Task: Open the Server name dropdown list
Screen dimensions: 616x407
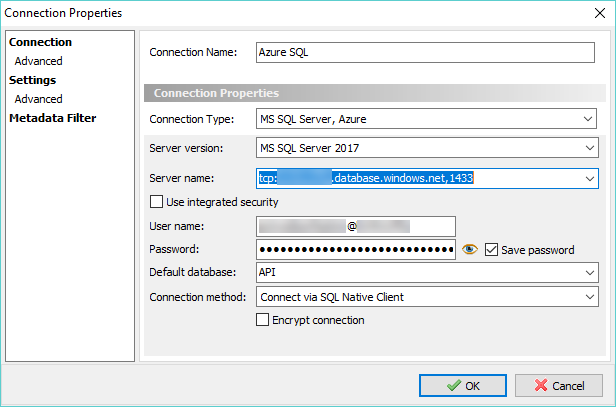Action: click(x=588, y=179)
